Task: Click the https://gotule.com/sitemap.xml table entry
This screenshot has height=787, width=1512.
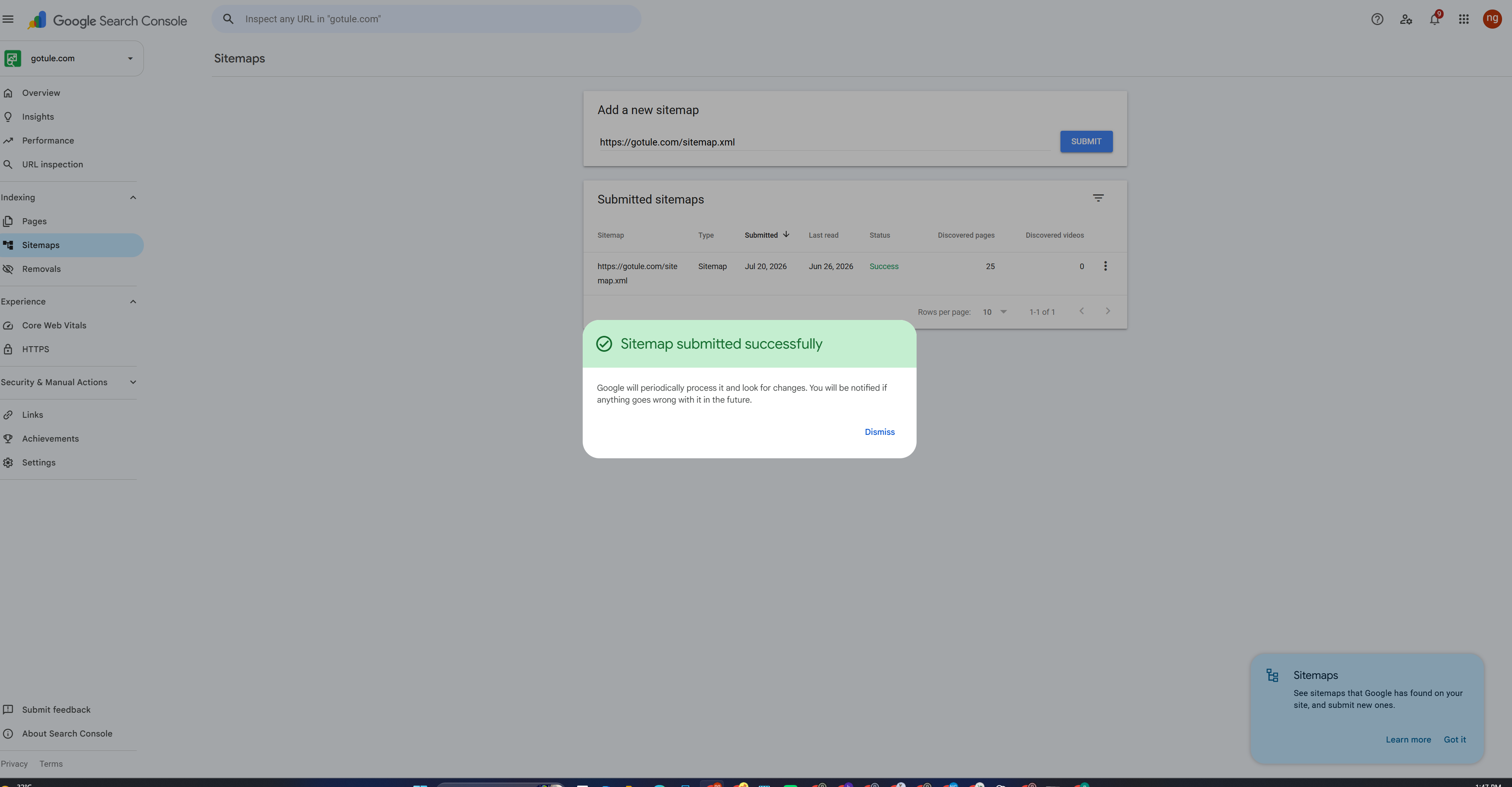Action: [638, 273]
